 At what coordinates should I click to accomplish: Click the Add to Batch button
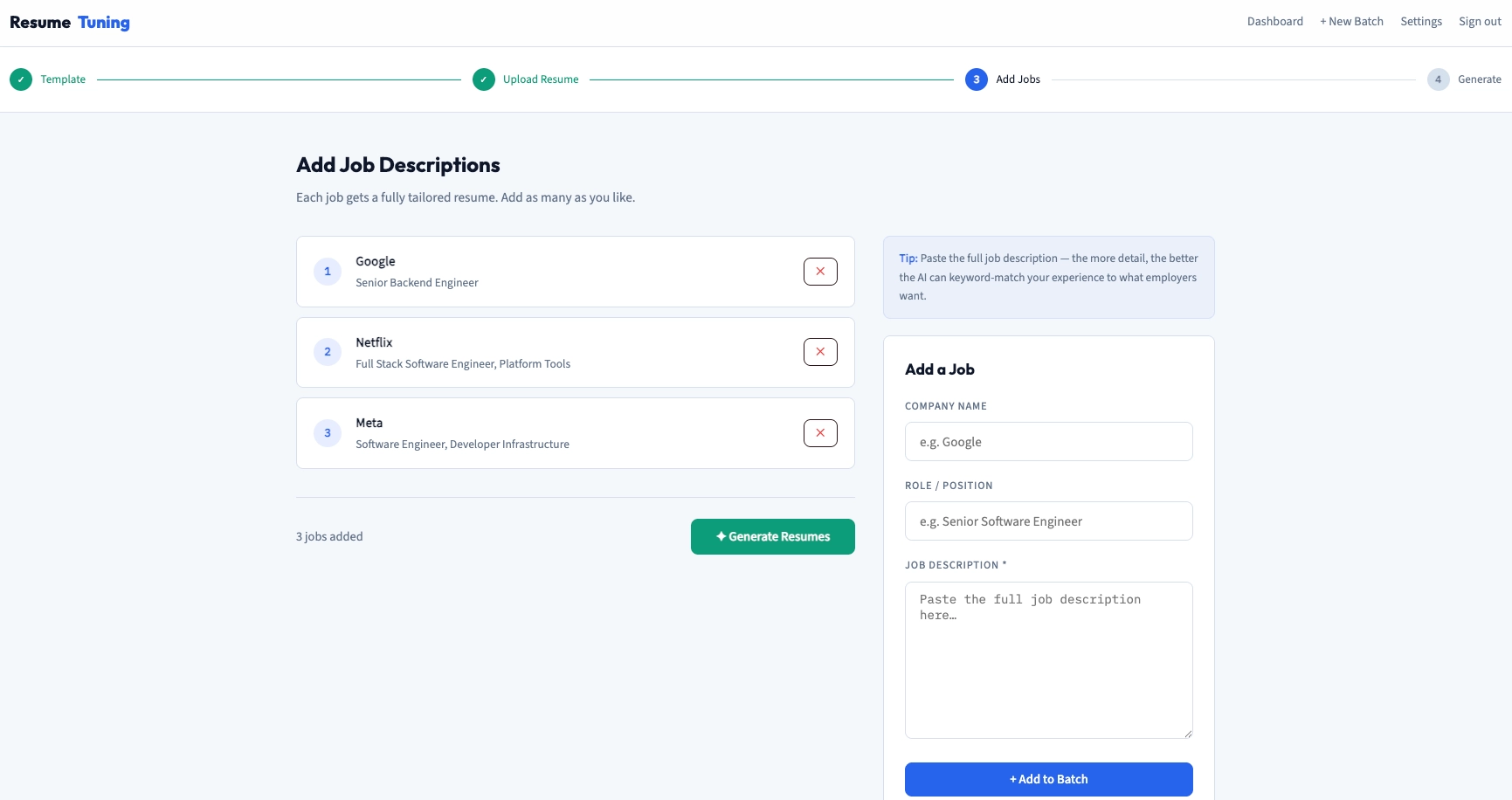coord(1047,779)
